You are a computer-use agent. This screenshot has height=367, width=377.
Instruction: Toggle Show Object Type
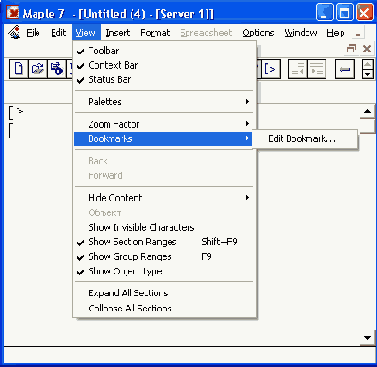point(163,271)
